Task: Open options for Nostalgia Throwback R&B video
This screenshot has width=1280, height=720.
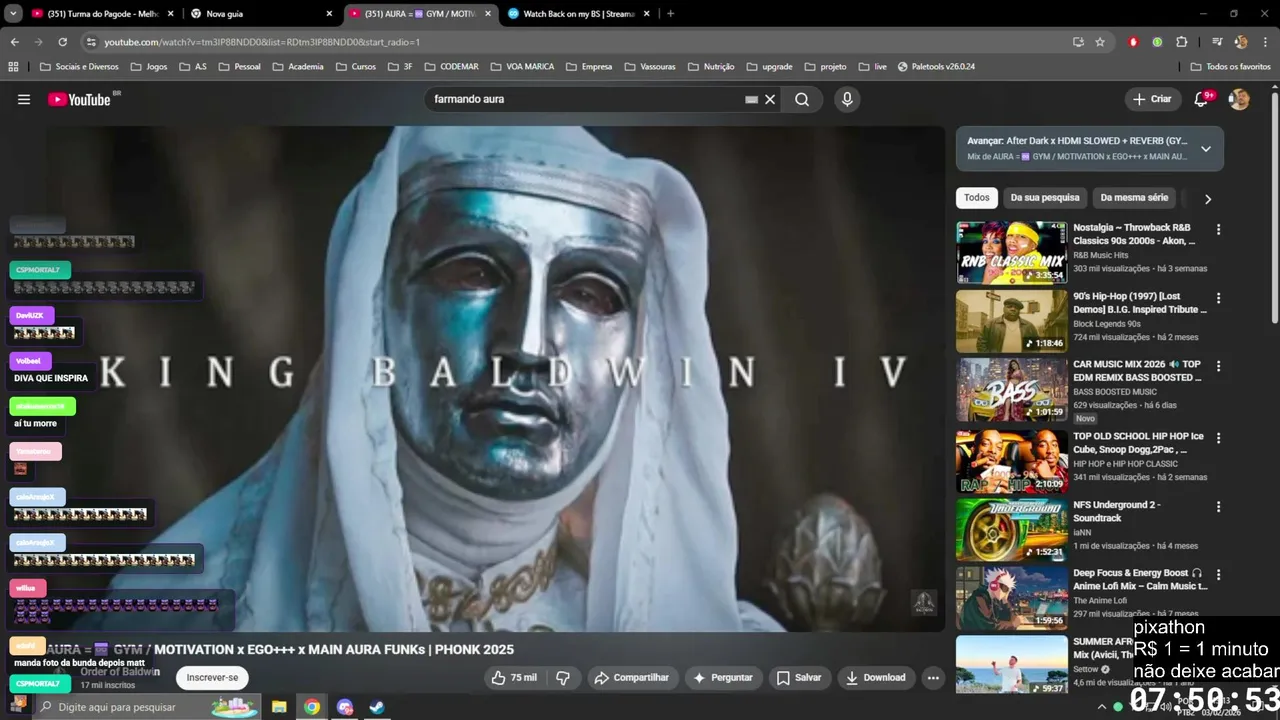Action: tap(1218, 229)
